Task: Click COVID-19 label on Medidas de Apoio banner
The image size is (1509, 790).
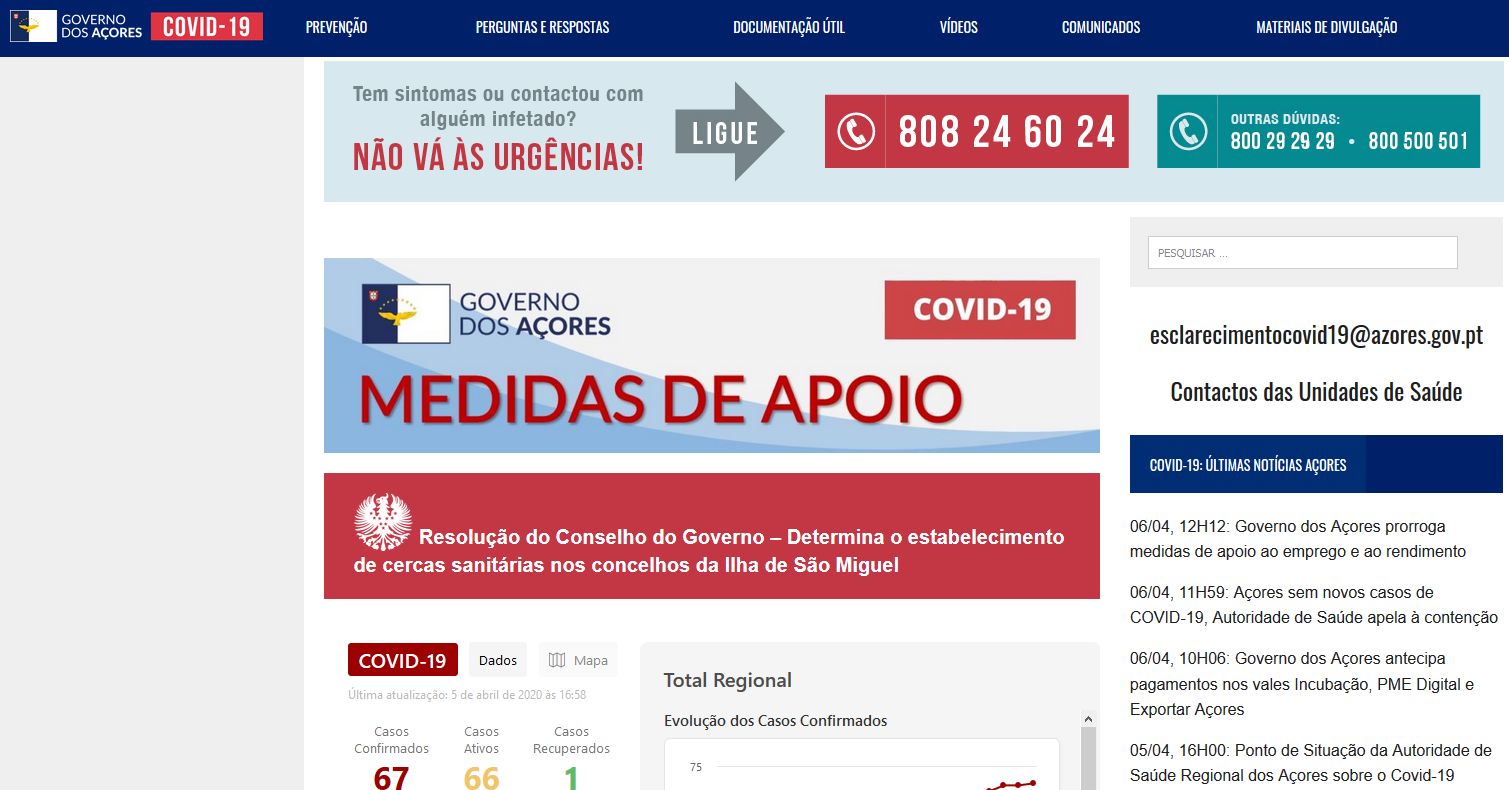Action: click(980, 309)
